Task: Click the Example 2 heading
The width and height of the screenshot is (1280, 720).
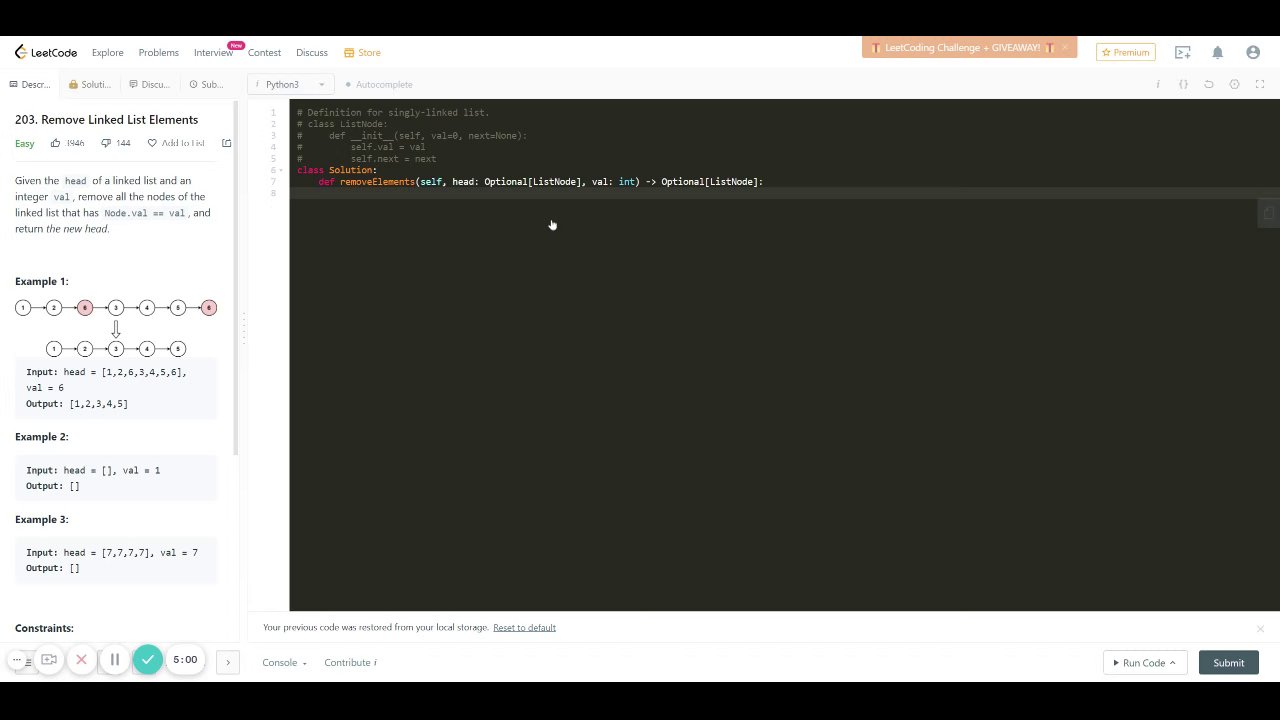Action: (x=41, y=437)
